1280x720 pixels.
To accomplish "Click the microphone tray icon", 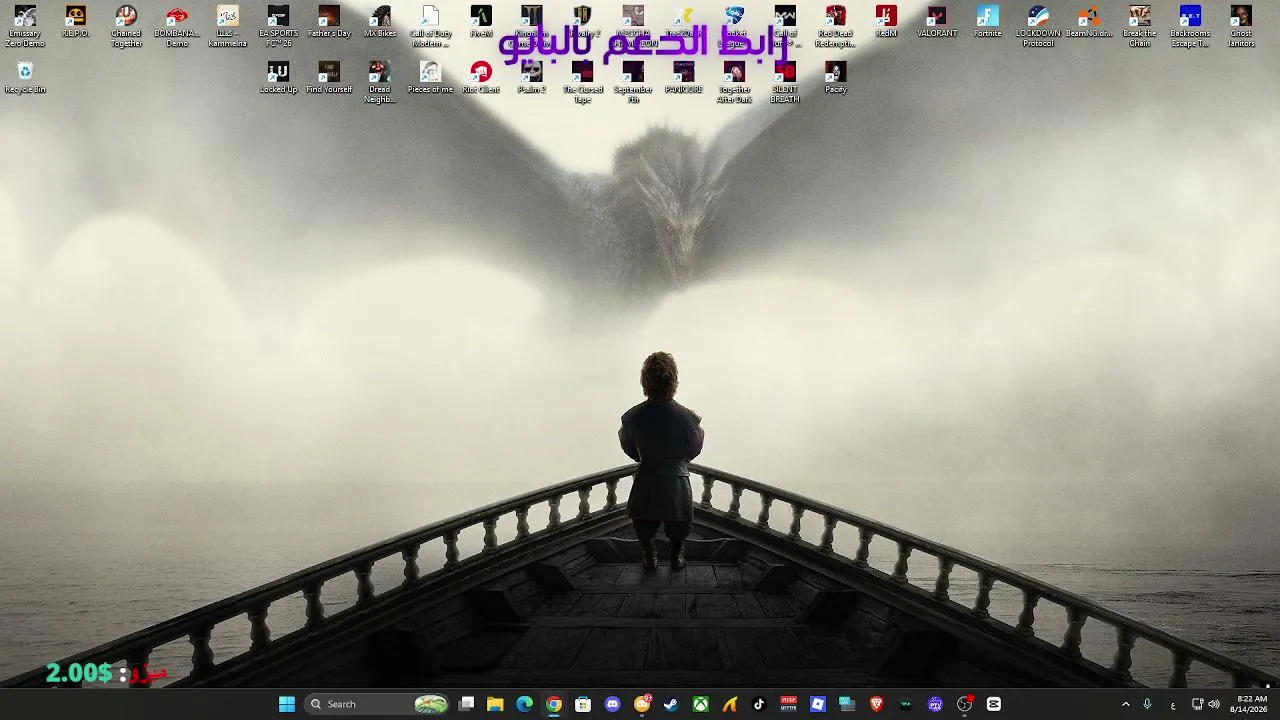I will 1147,704.
